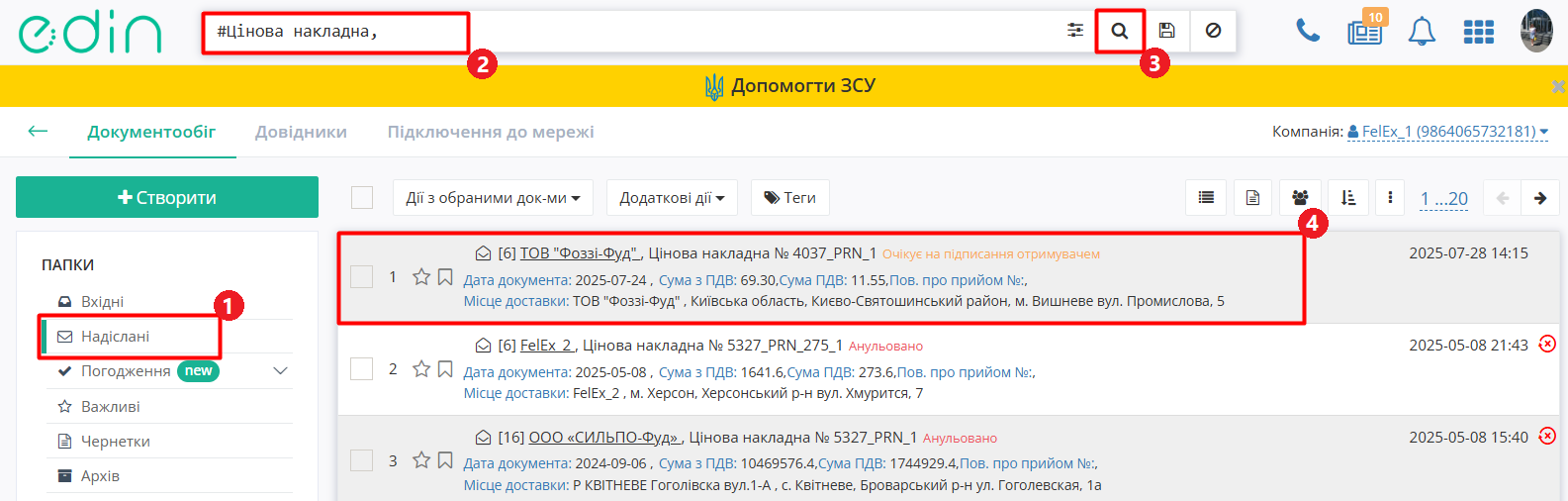
Task: Open ТОВ "Фоззі-Фуд" company link
Action: 580,253
